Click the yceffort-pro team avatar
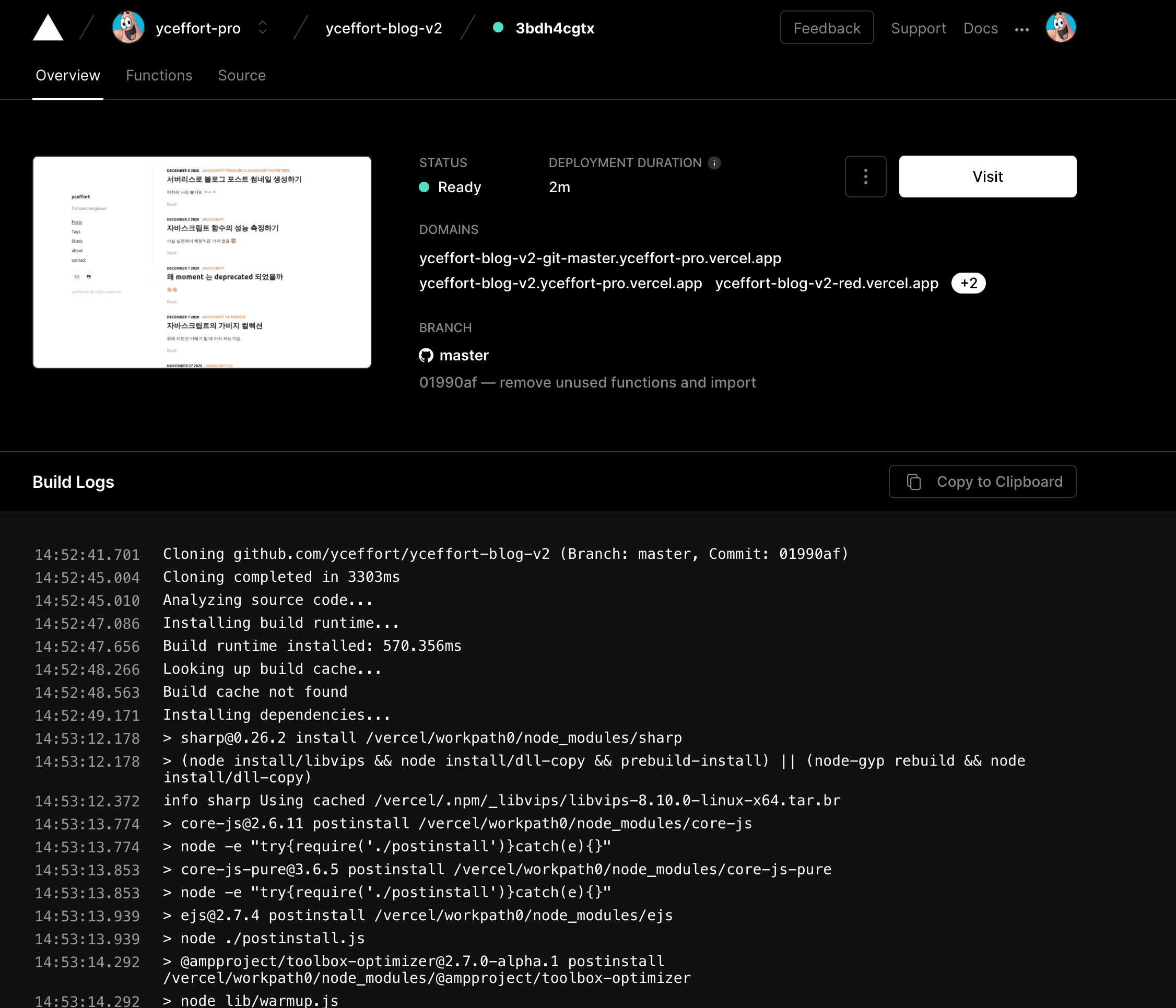This screenshot has height=1008, width=1176. pos(128,28)
